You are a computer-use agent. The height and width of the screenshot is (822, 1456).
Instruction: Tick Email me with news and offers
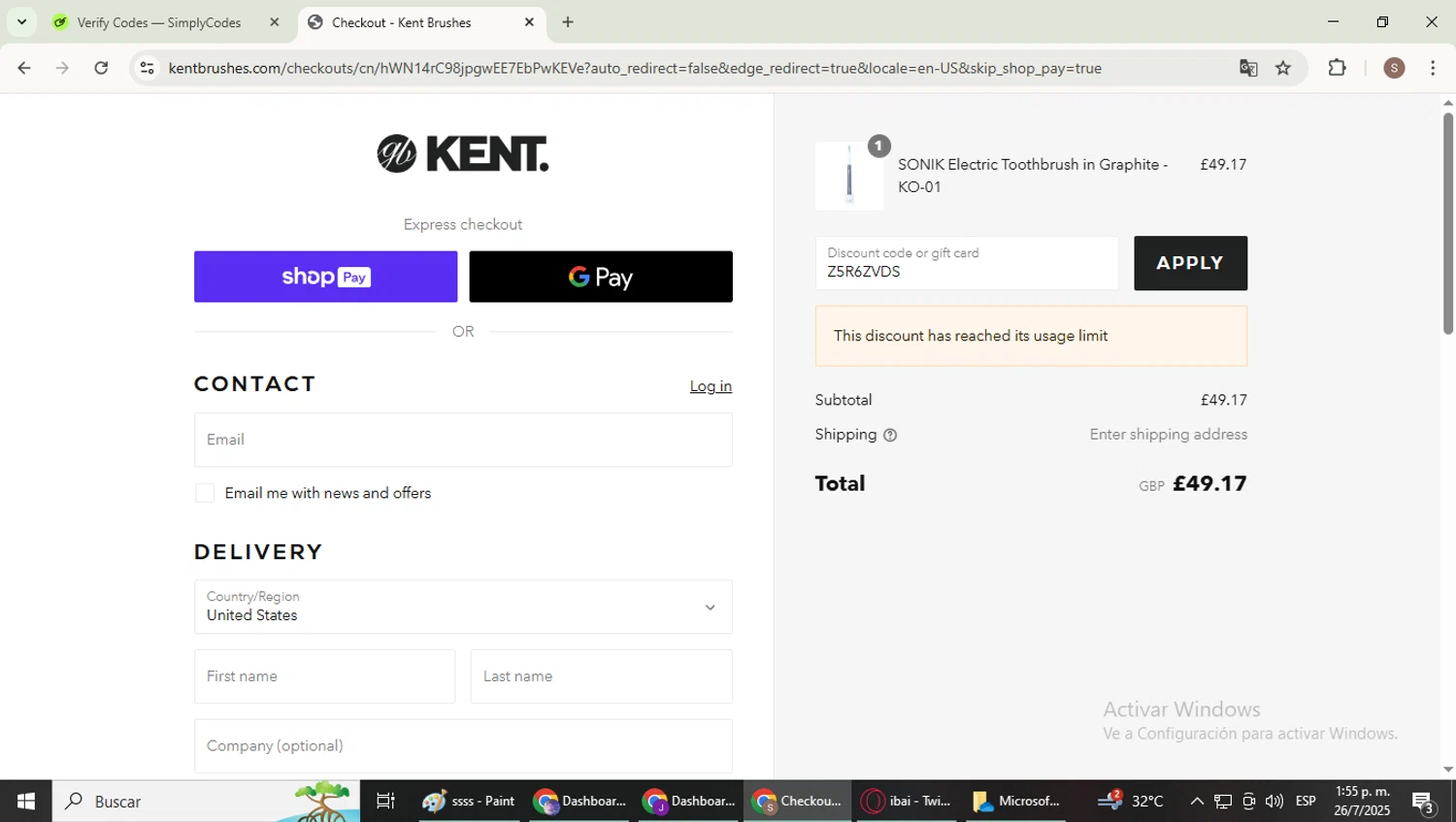coord(205,493)
